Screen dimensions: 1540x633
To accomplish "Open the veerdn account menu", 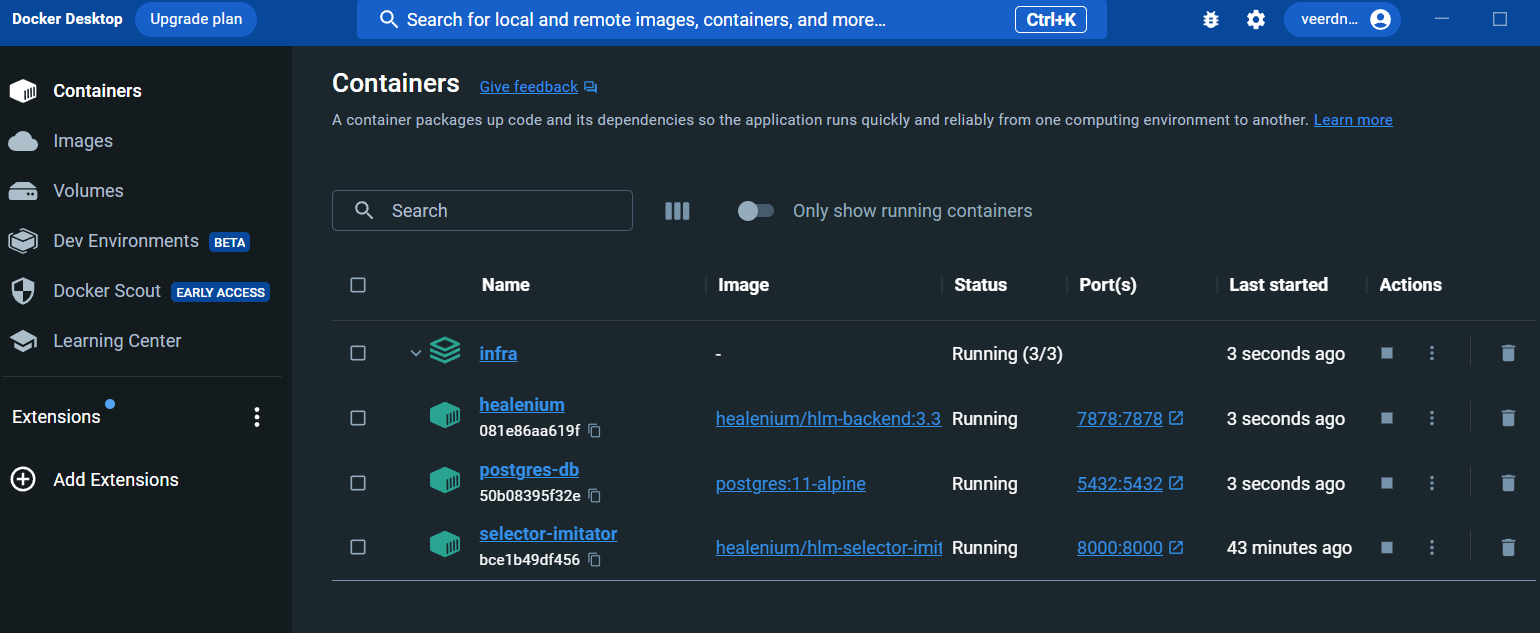I will [x=1342, y=19].
